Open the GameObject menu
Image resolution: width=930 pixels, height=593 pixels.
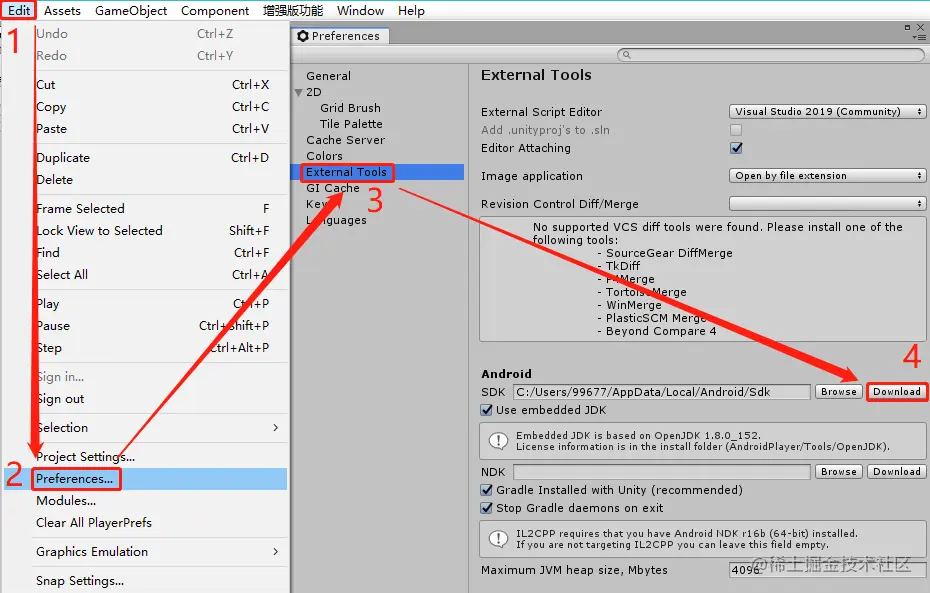(x=131, y=11)
